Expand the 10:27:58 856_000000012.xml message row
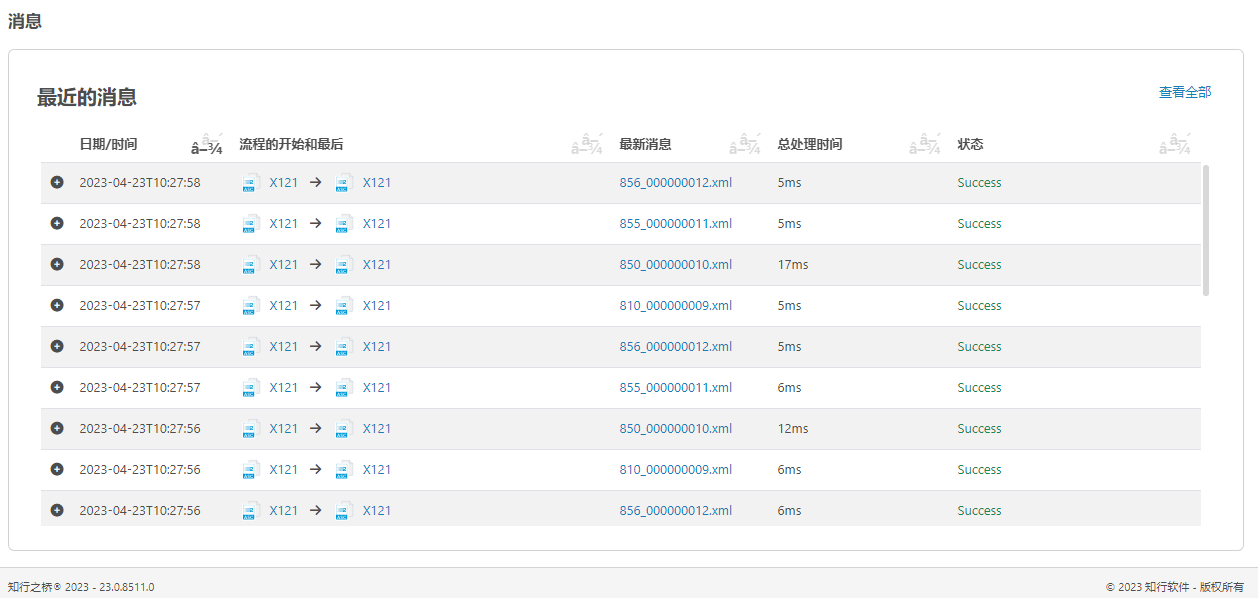 (57, 183)
